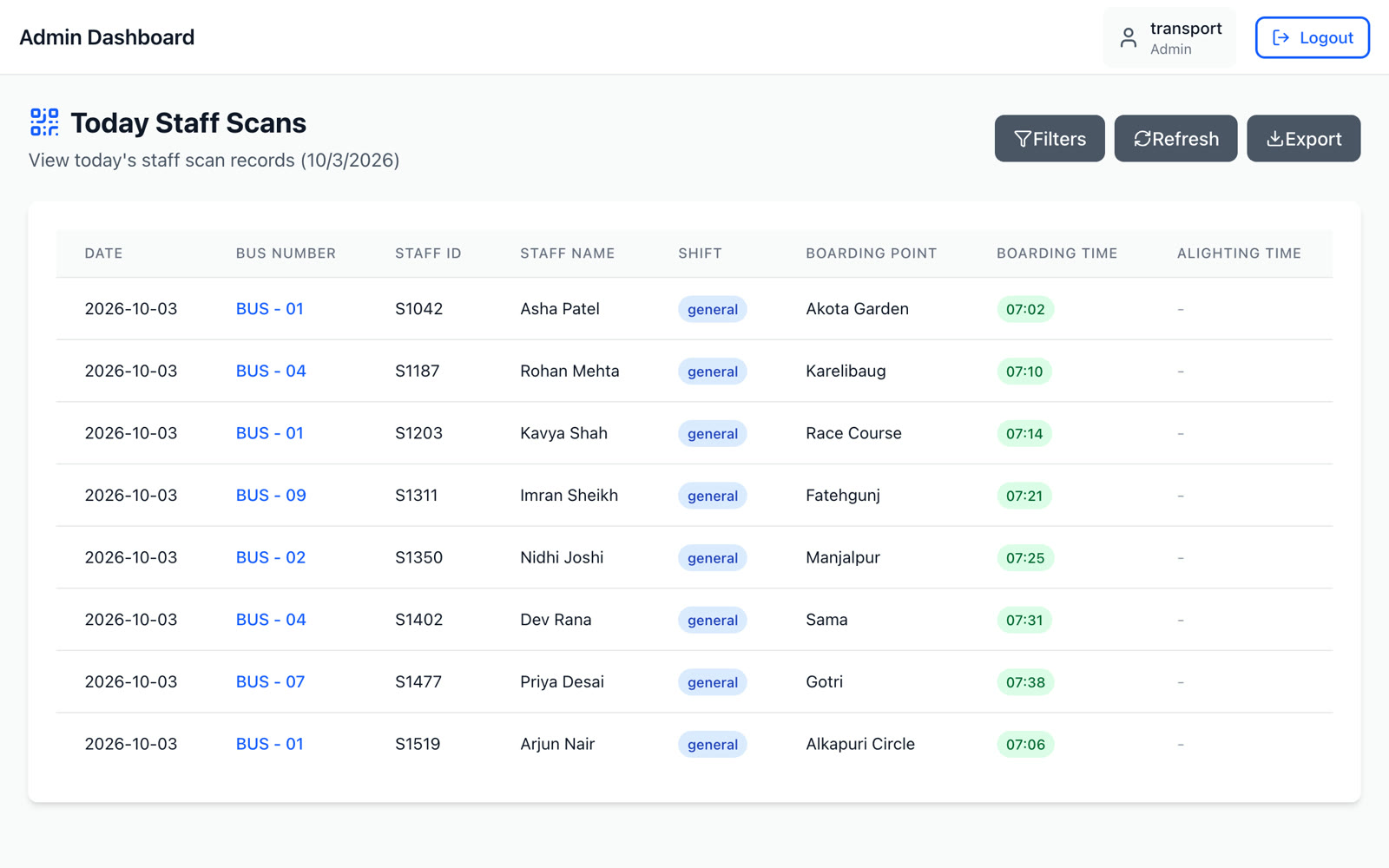The height and width of the screenshot is (868, 1389).
Task: Open the Filters panel
Action: 1050,139
